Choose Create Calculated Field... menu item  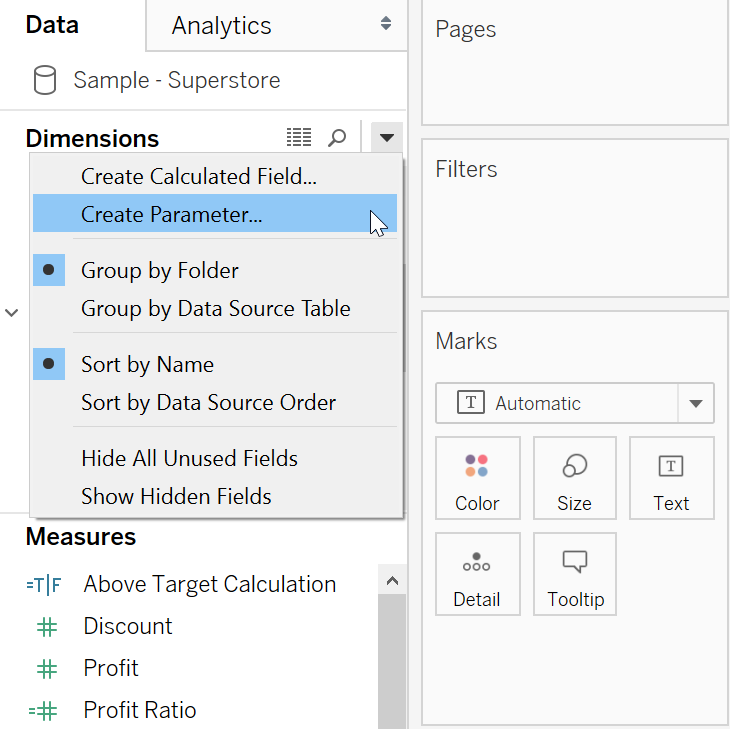click(198, 177)
